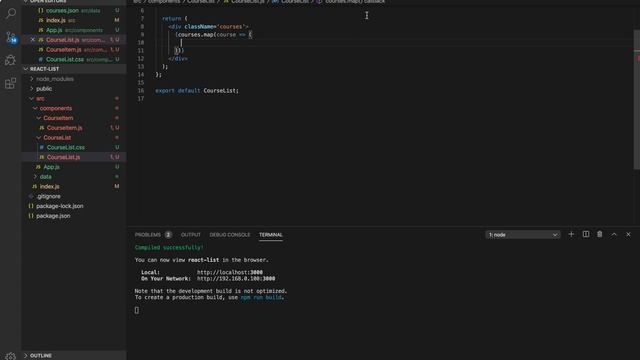Click the className='courses' code line
Screen dimensions: 640x360
(208, 27)
